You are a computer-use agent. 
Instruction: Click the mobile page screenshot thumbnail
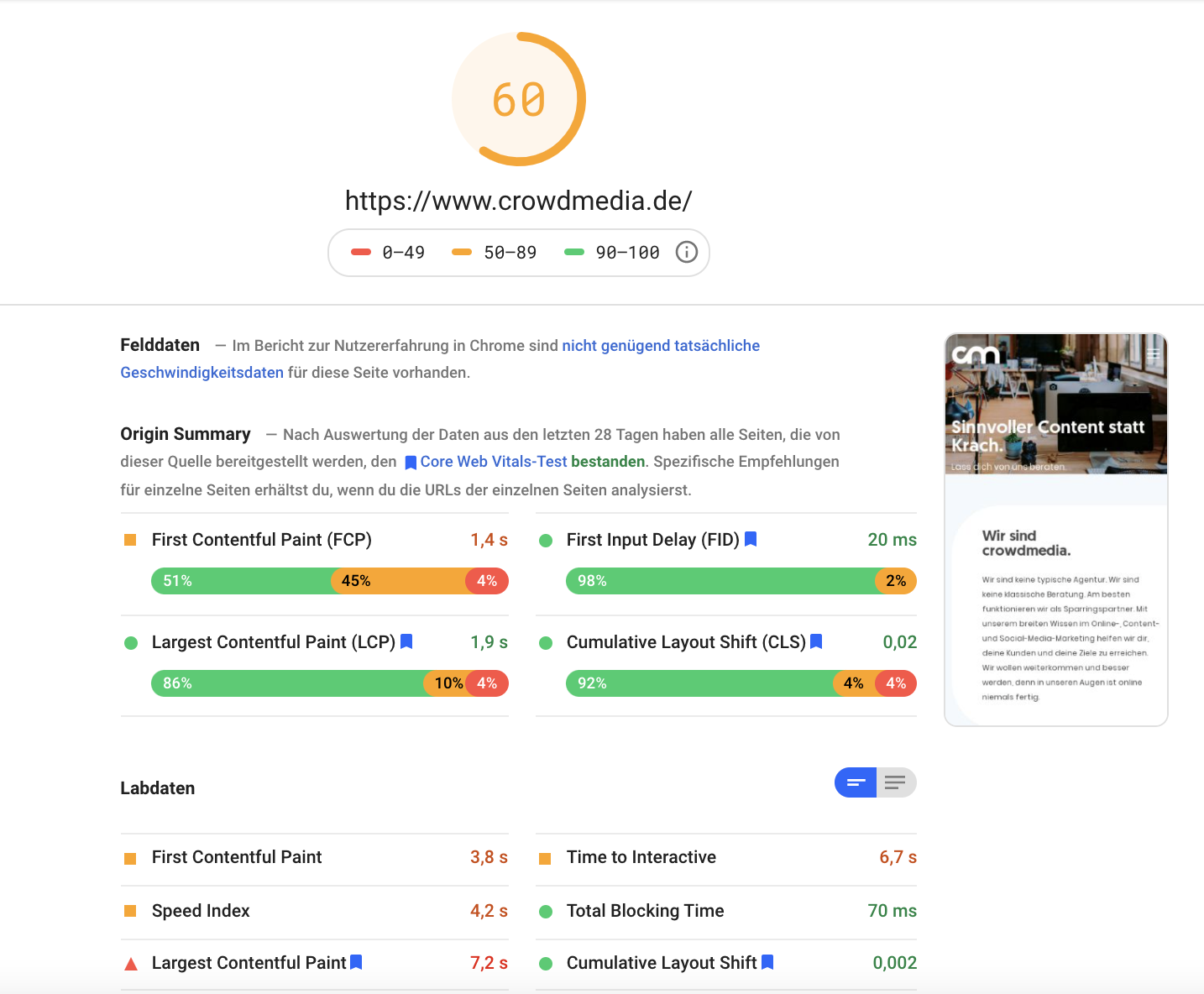tap(1056, 530)
